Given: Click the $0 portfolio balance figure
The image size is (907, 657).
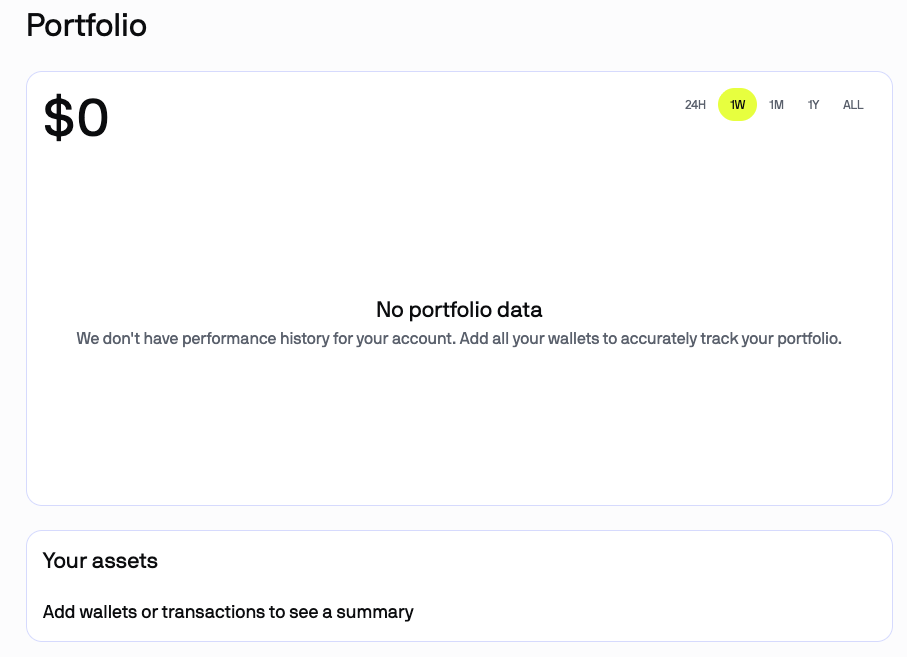Looking at the screenshot, I should click(73, 118).
